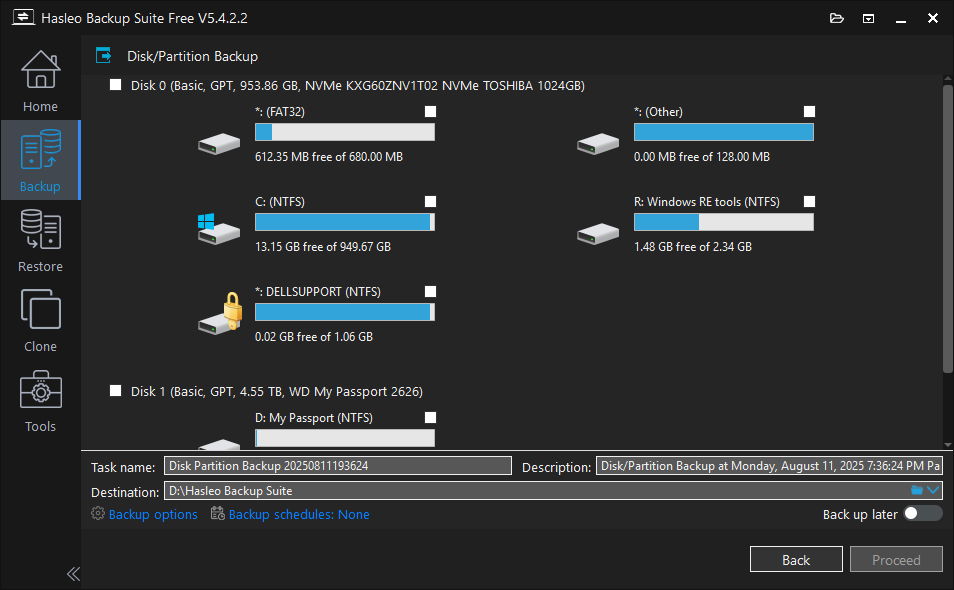Open the Backup options link
Screen dimensions: 954x590
pyautogui.click(x=153, y=515)
